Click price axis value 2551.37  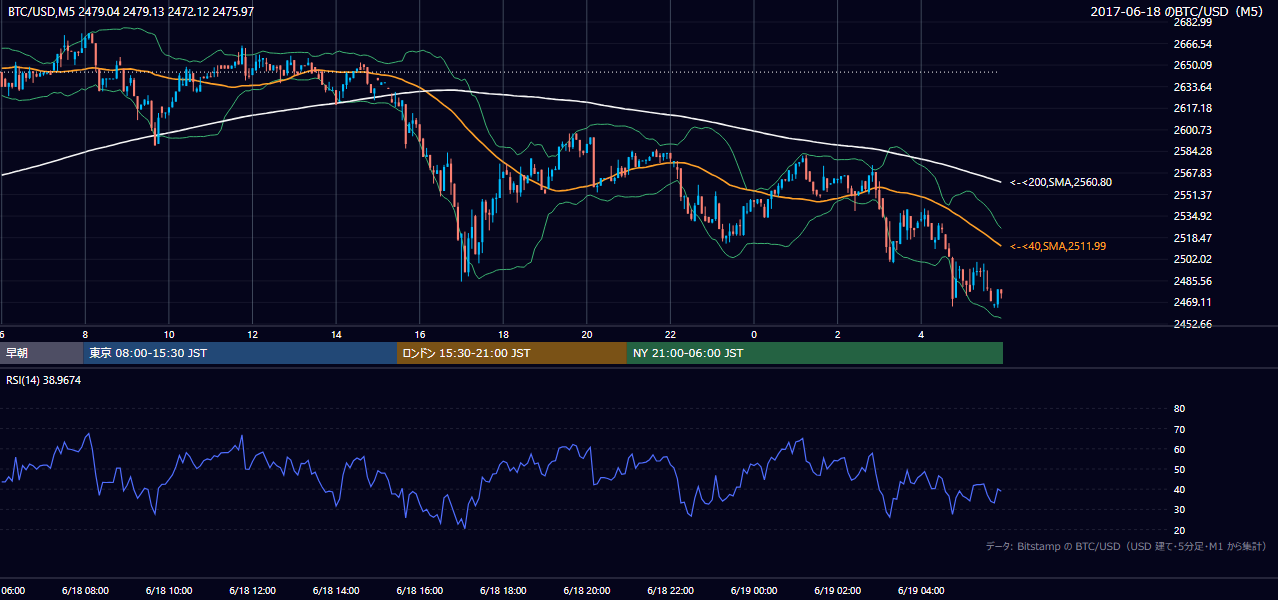1193,195
